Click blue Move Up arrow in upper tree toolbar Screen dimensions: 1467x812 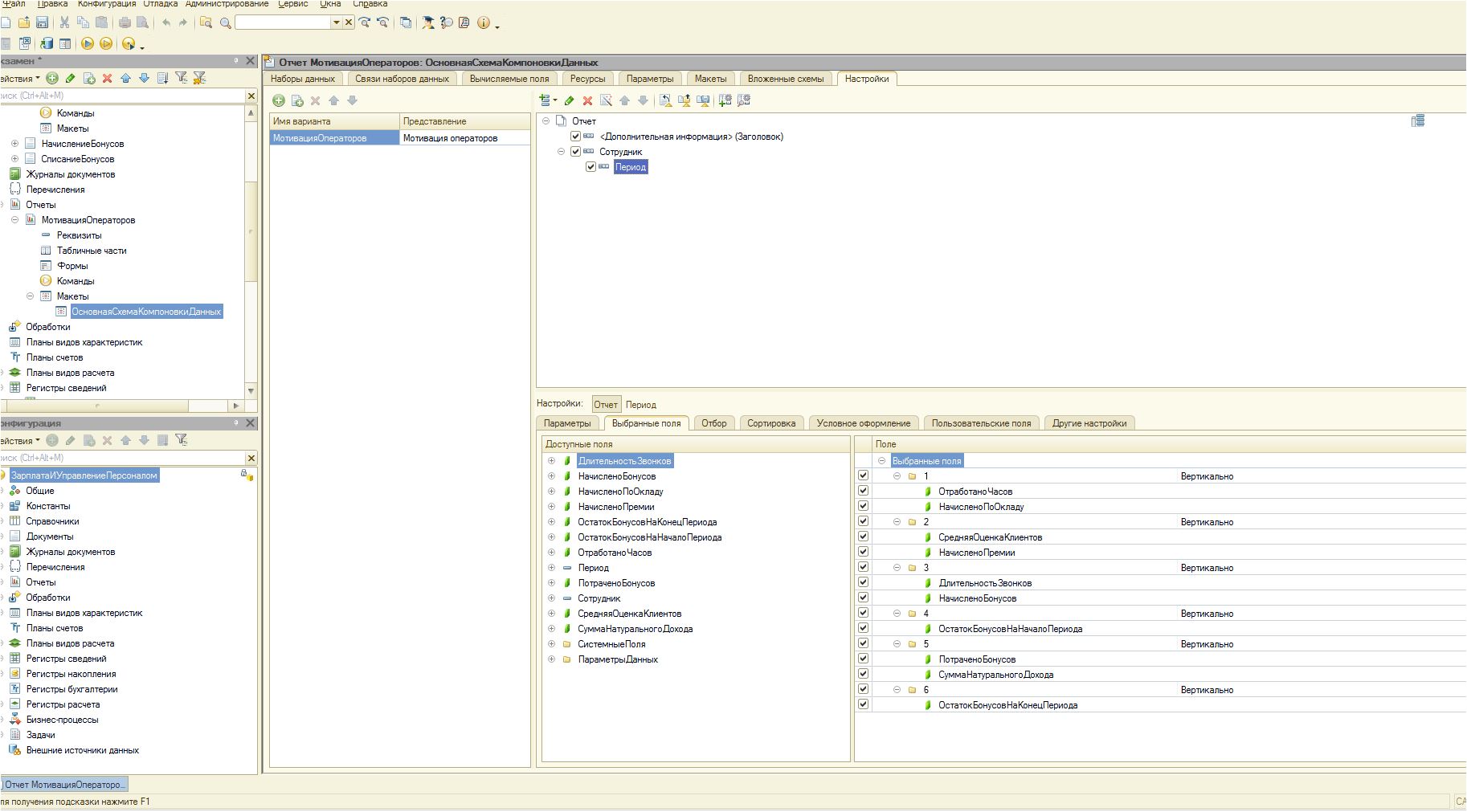pyautogui.click(x=125, y=78)
